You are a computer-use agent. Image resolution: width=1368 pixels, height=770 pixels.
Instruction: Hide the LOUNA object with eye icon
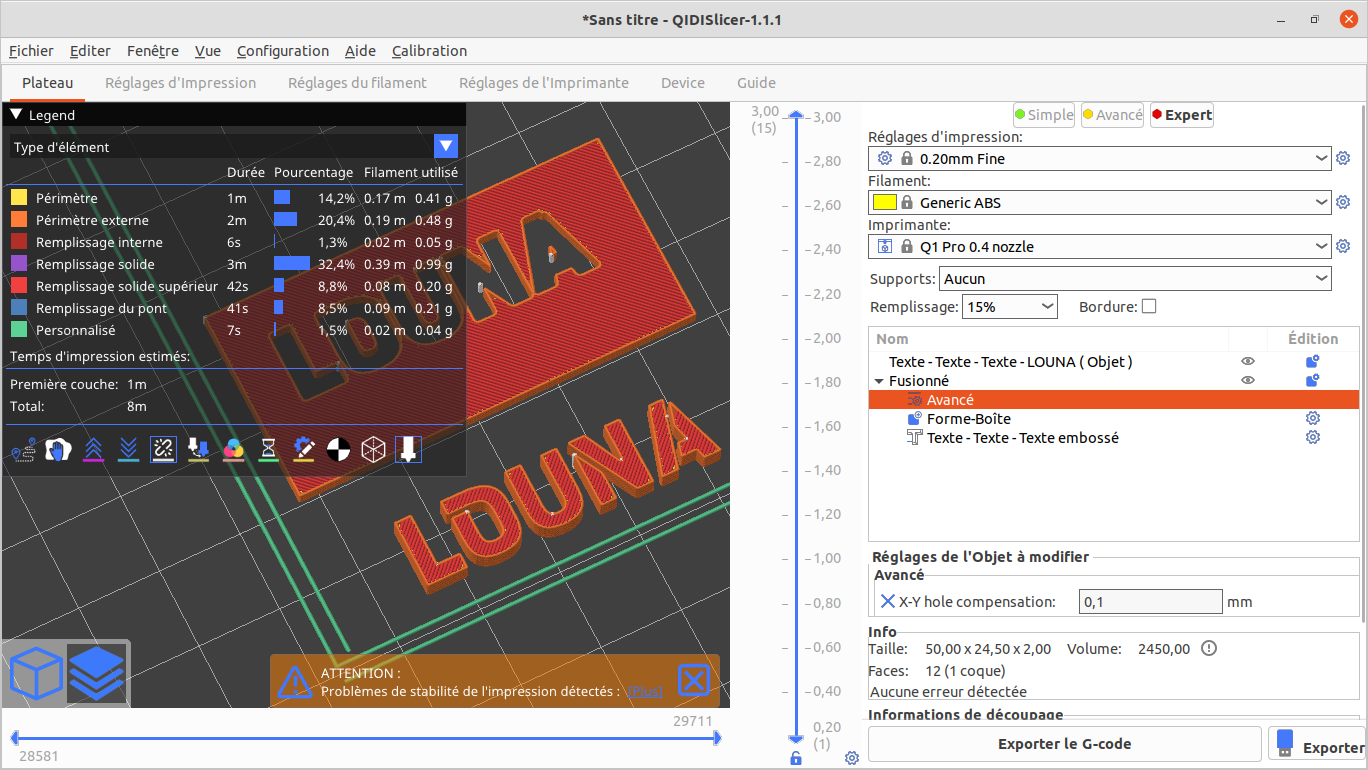(x=1248, y=361)
